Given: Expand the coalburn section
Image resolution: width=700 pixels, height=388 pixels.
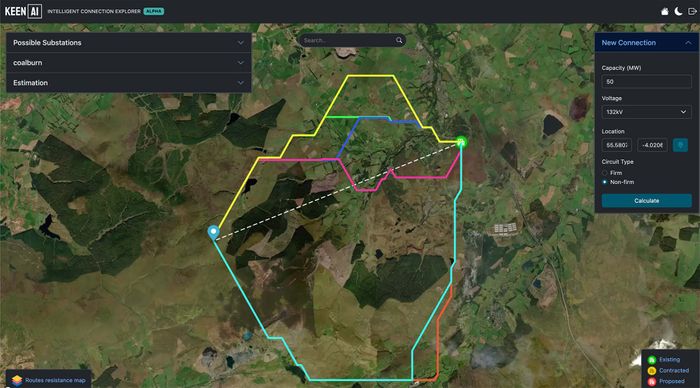Looking at the screenshot, I should coord(129,63).
